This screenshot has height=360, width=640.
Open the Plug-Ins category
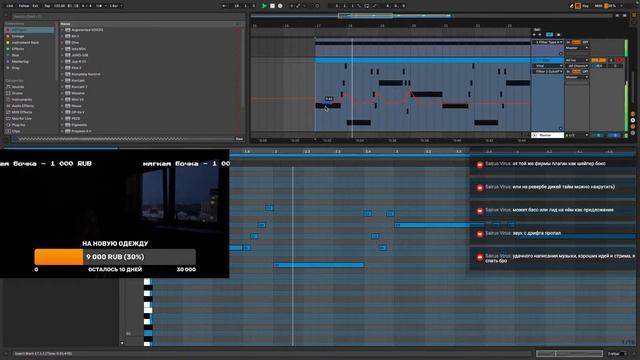18,125
